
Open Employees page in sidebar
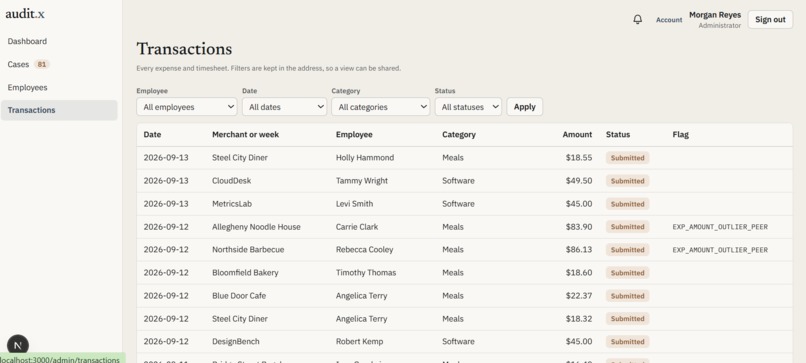pos(59,87)
